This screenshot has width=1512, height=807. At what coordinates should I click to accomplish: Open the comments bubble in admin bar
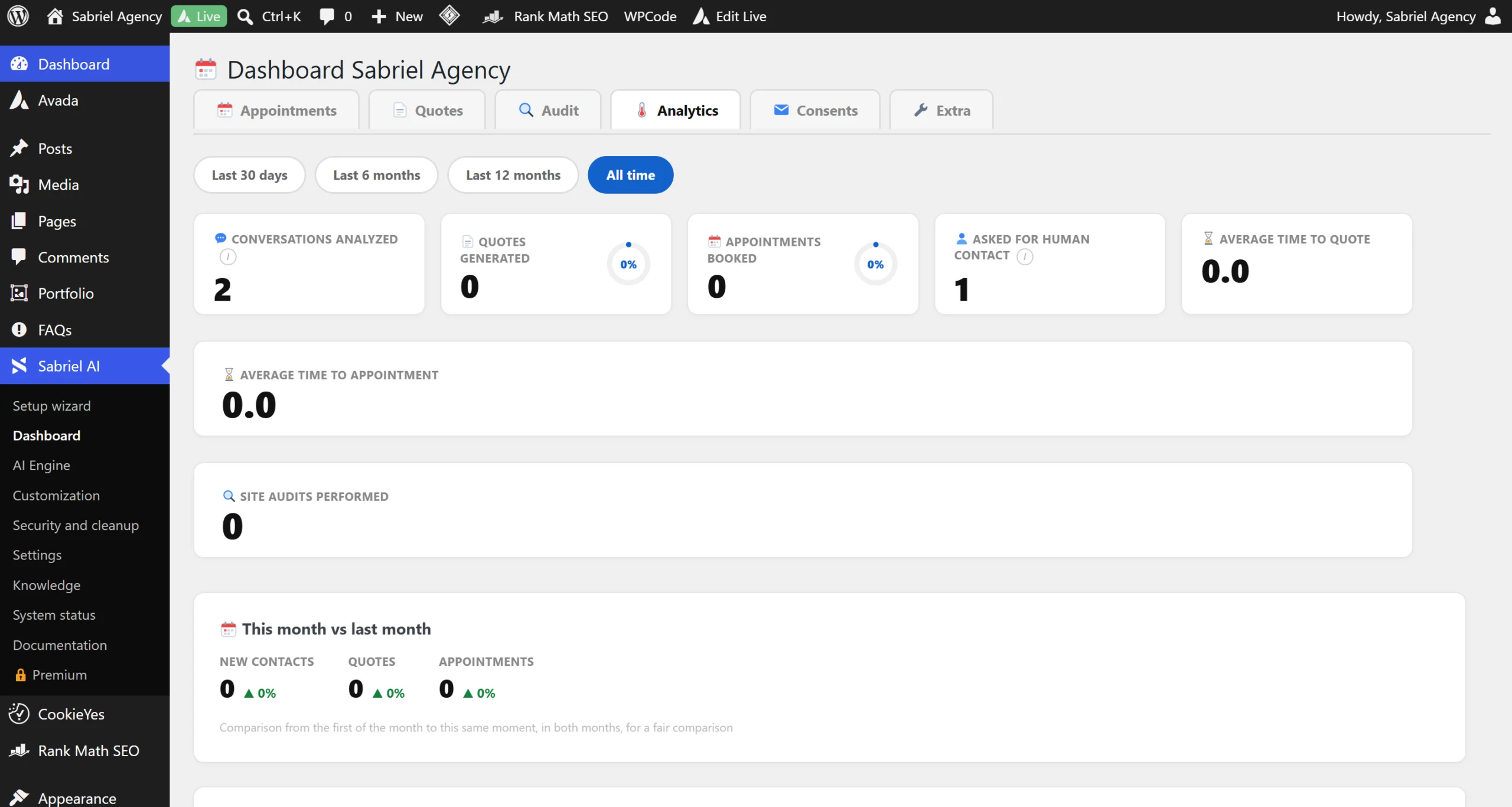click(327, 16)
